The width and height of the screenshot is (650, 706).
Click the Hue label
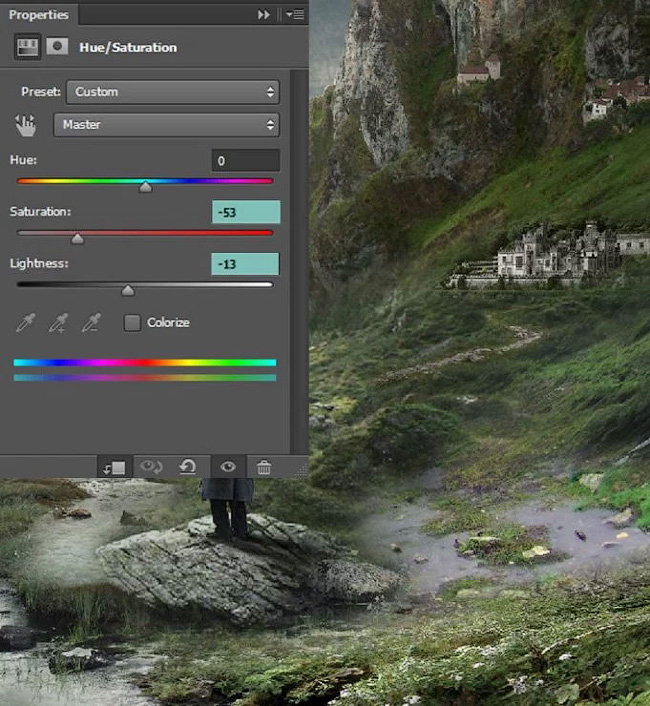23,160
